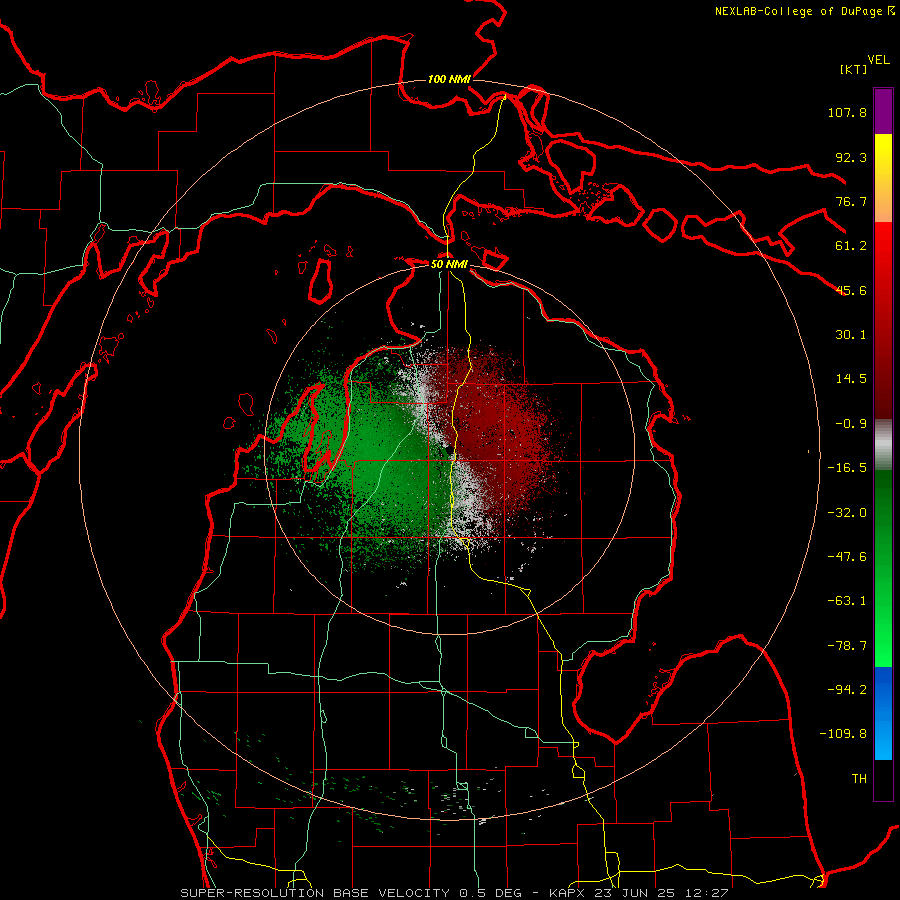Image resolution: width=900 pixels, height=900 pixels.
Task: Click the 50 NMI range ring label
Action: [449, 264]
